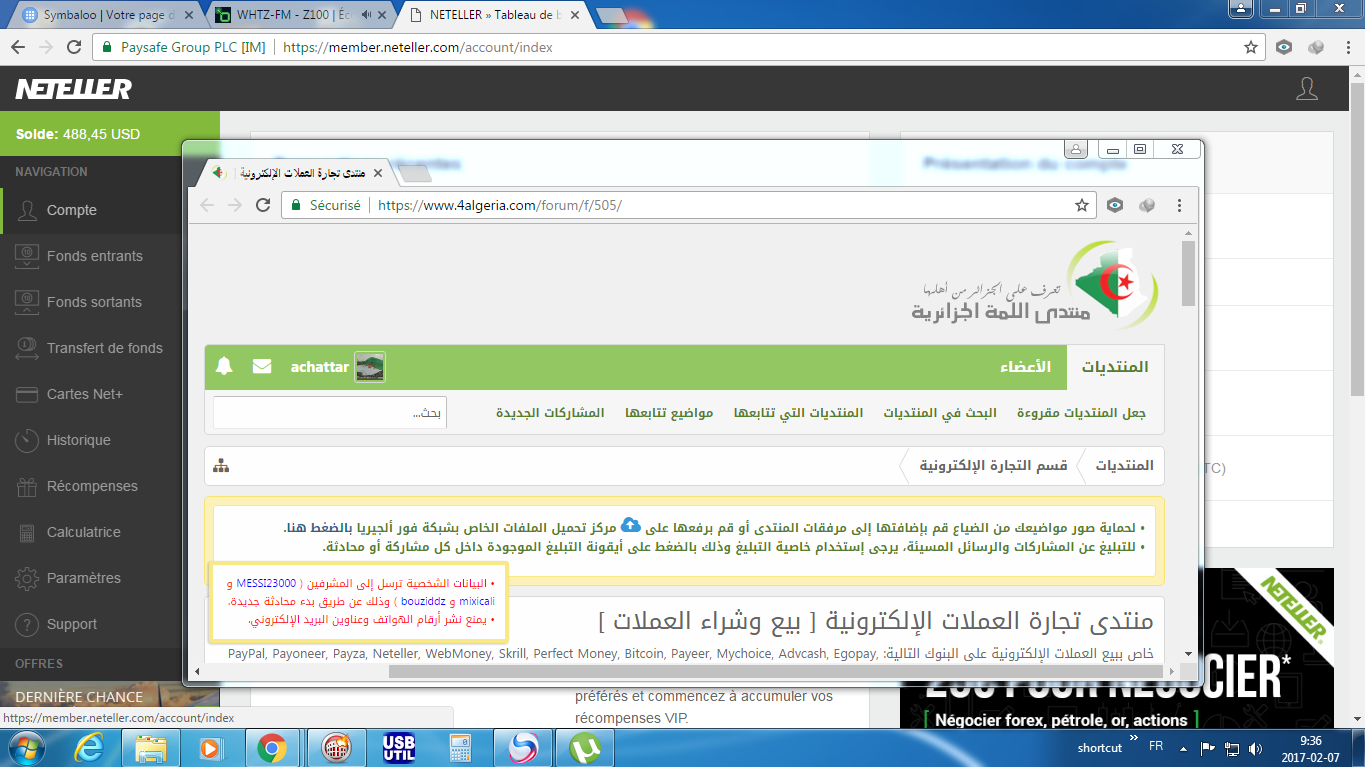Click the forum notifications bell icon
Viewport: 1365px width, 767px height.
pyautogui.click(x=224, y=367)
